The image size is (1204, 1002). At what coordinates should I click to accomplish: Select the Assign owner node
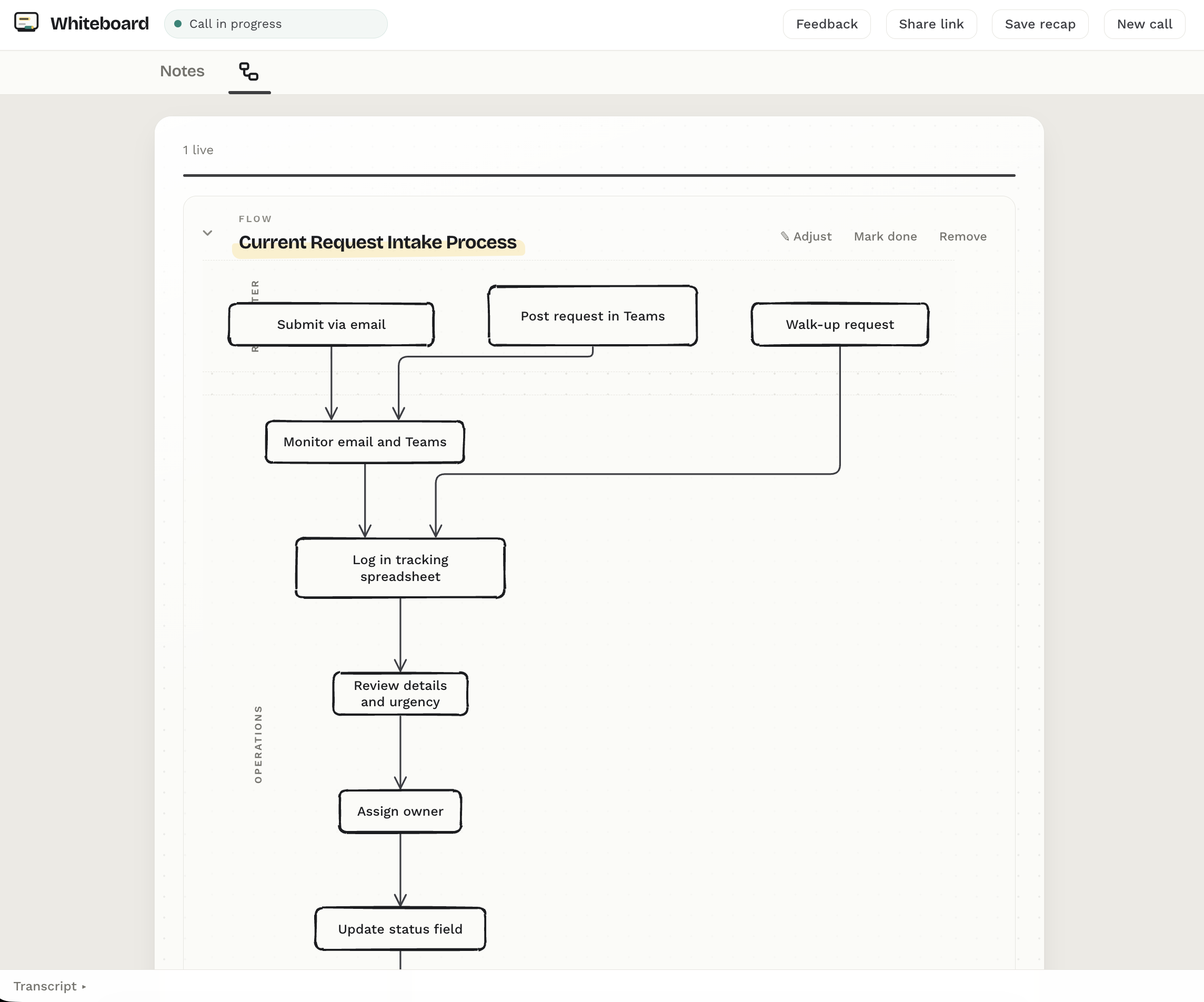pyautogui.click(x=400, y=811)
